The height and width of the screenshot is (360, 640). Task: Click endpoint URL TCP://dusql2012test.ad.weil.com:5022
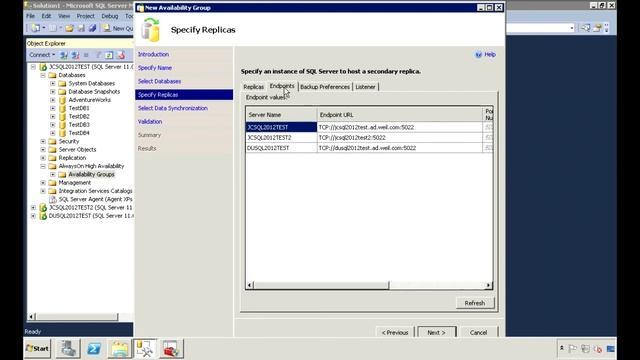(367, 148)
